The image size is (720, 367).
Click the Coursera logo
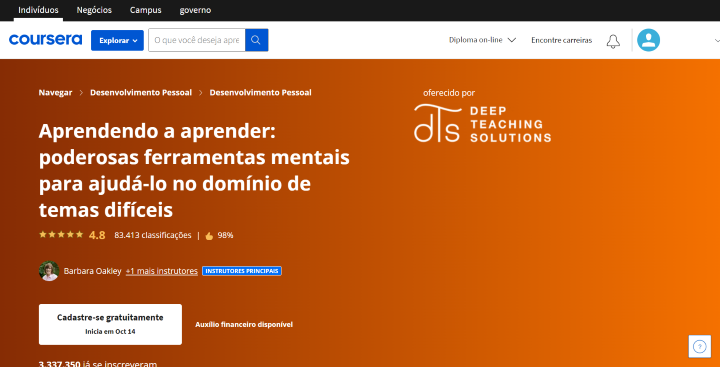click(45, 40)
